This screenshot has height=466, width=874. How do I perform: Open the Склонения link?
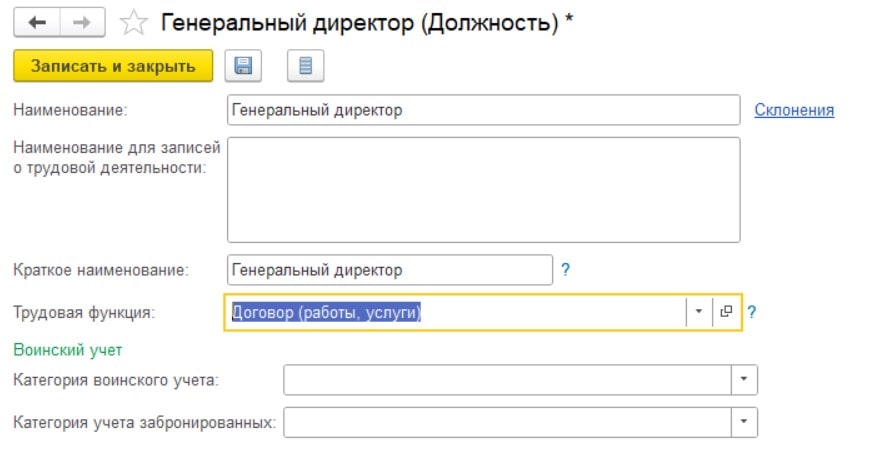click(x=794, y=110)
